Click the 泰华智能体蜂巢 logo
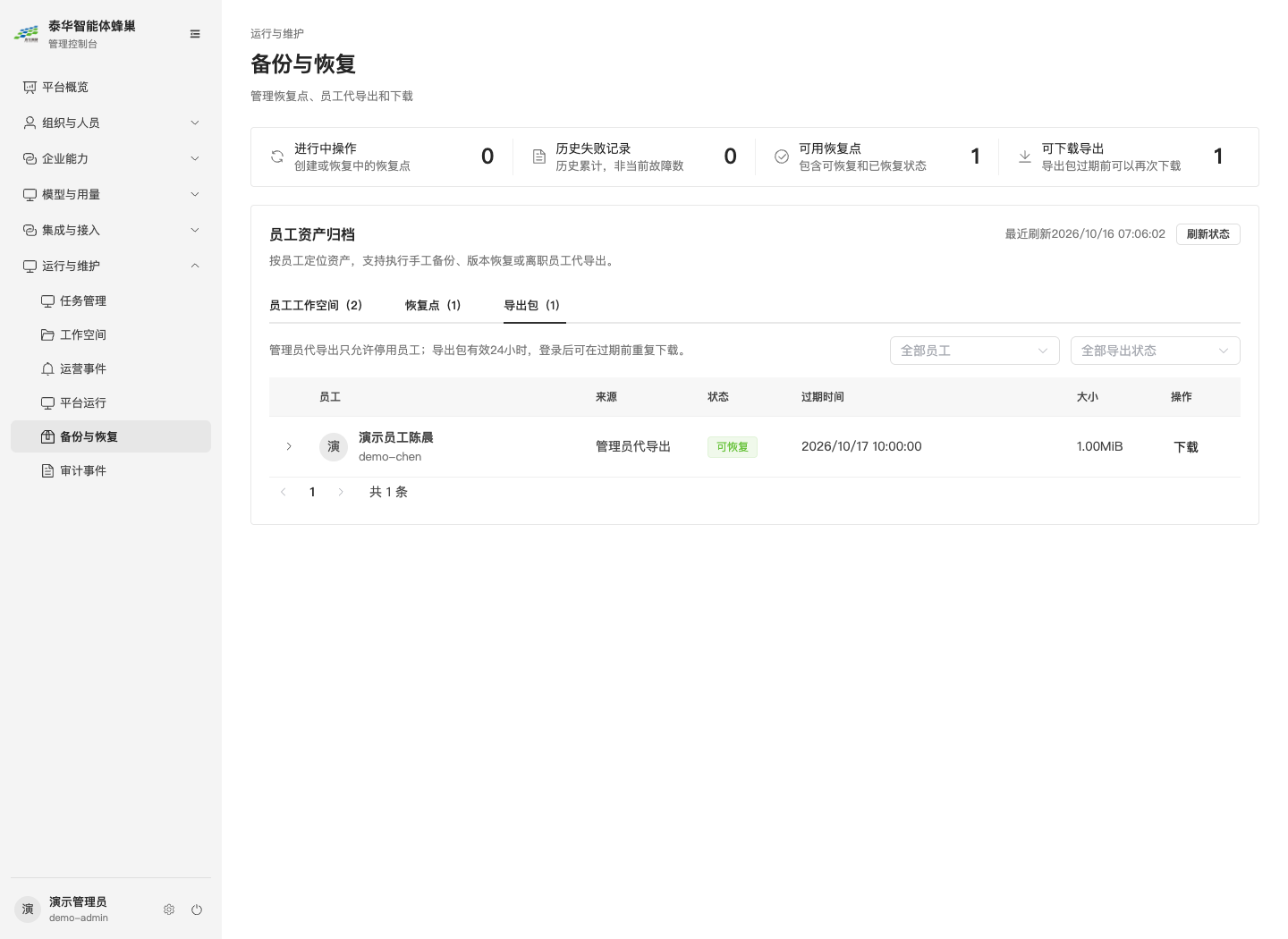Screen dimensions: 1288x939 [x=26, y=34]
